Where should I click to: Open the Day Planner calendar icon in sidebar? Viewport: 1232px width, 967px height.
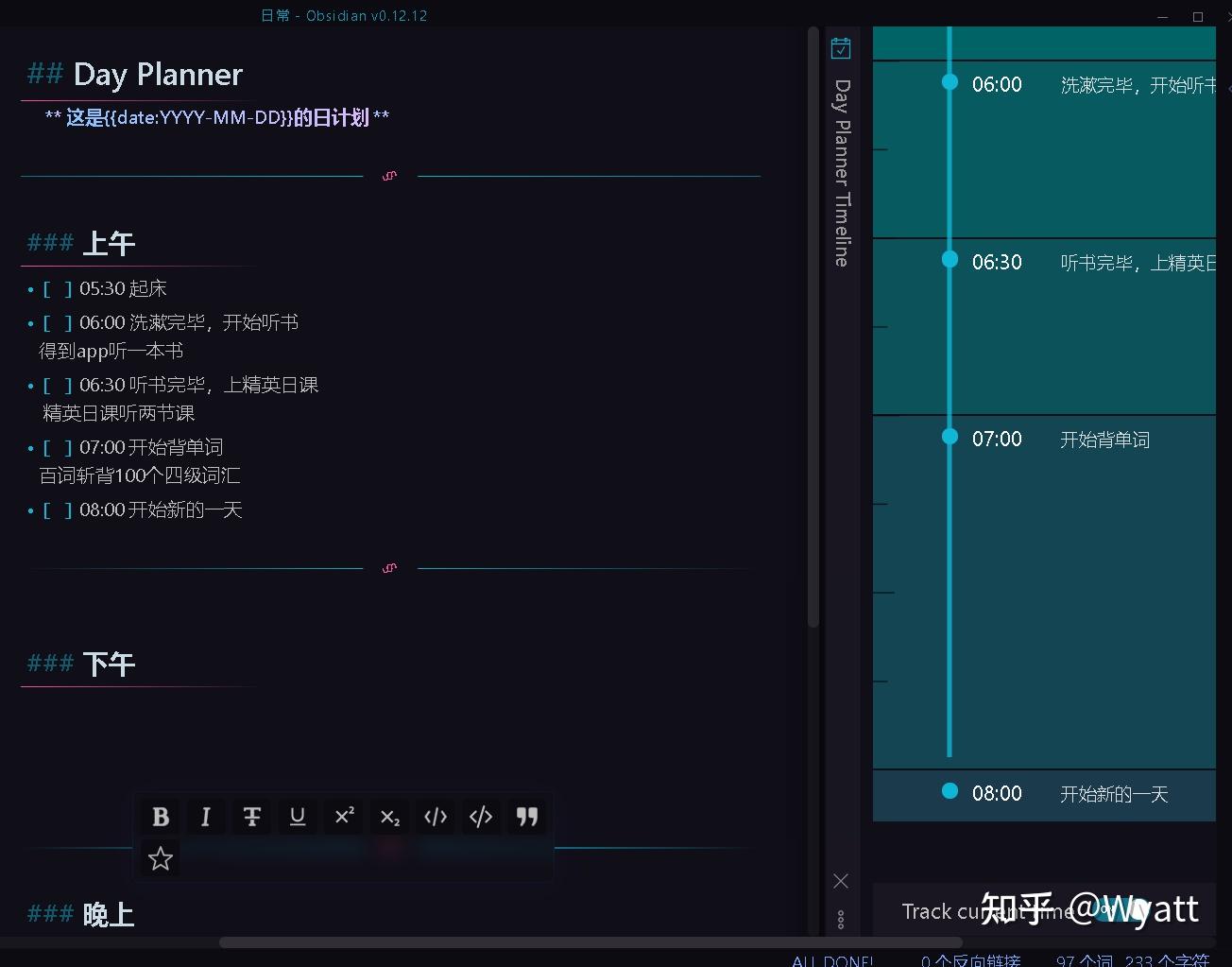[x=840, y=46]
